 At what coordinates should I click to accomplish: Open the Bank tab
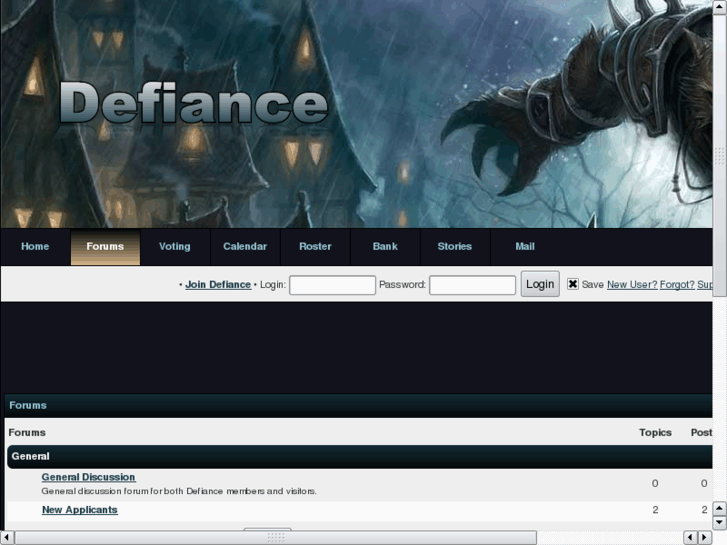tap(385, 246)
